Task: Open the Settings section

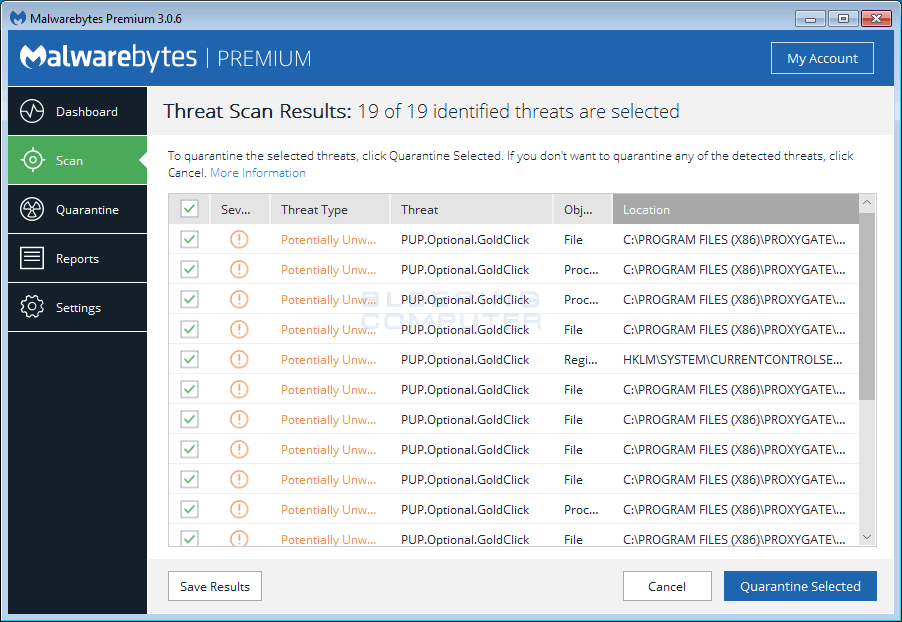Action: tap(78, 307)
